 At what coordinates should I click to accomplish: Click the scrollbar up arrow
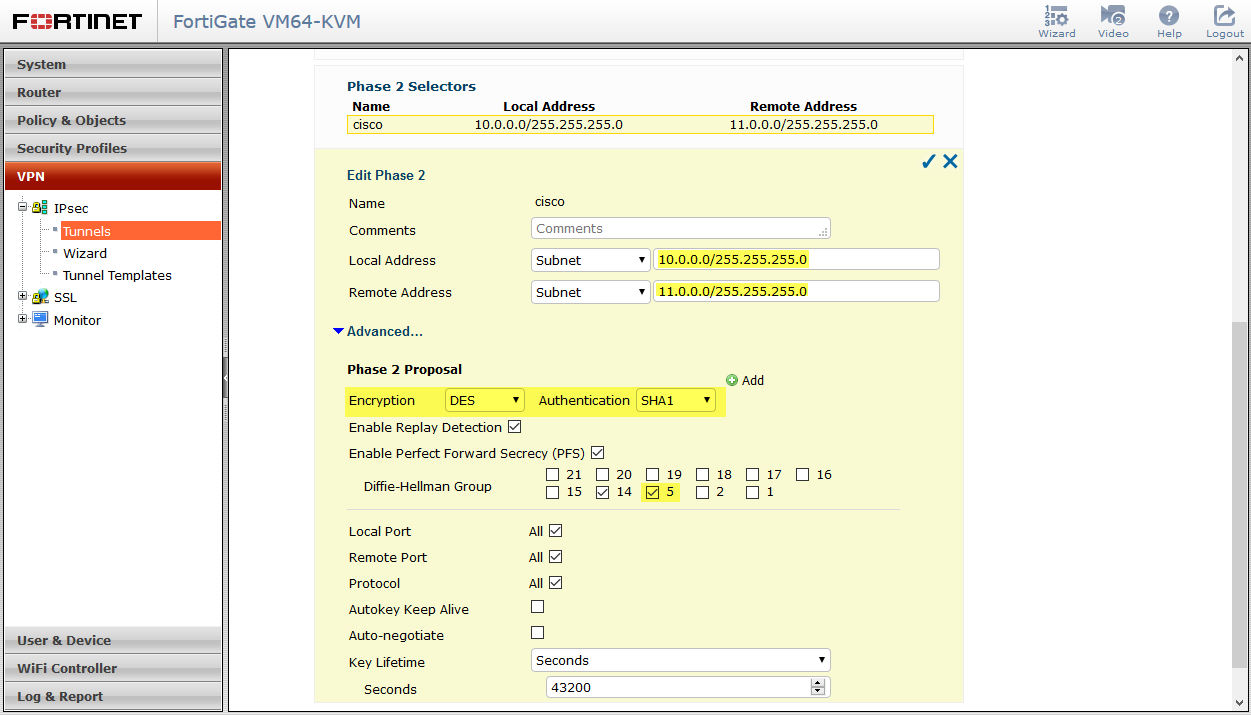[1239, 58]
